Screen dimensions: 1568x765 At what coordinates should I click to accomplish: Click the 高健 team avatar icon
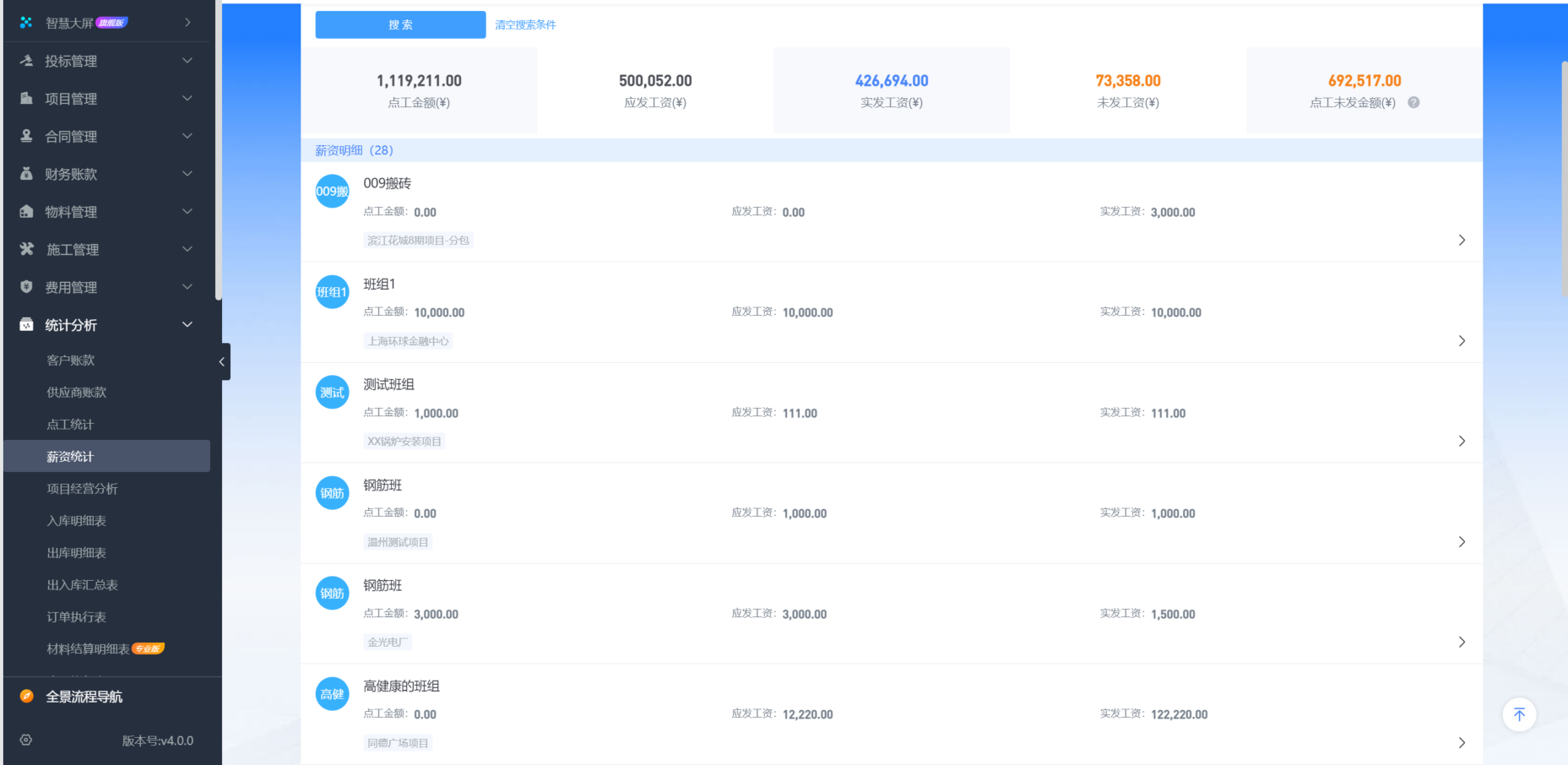pyautogui.click(x=332, y=694)
